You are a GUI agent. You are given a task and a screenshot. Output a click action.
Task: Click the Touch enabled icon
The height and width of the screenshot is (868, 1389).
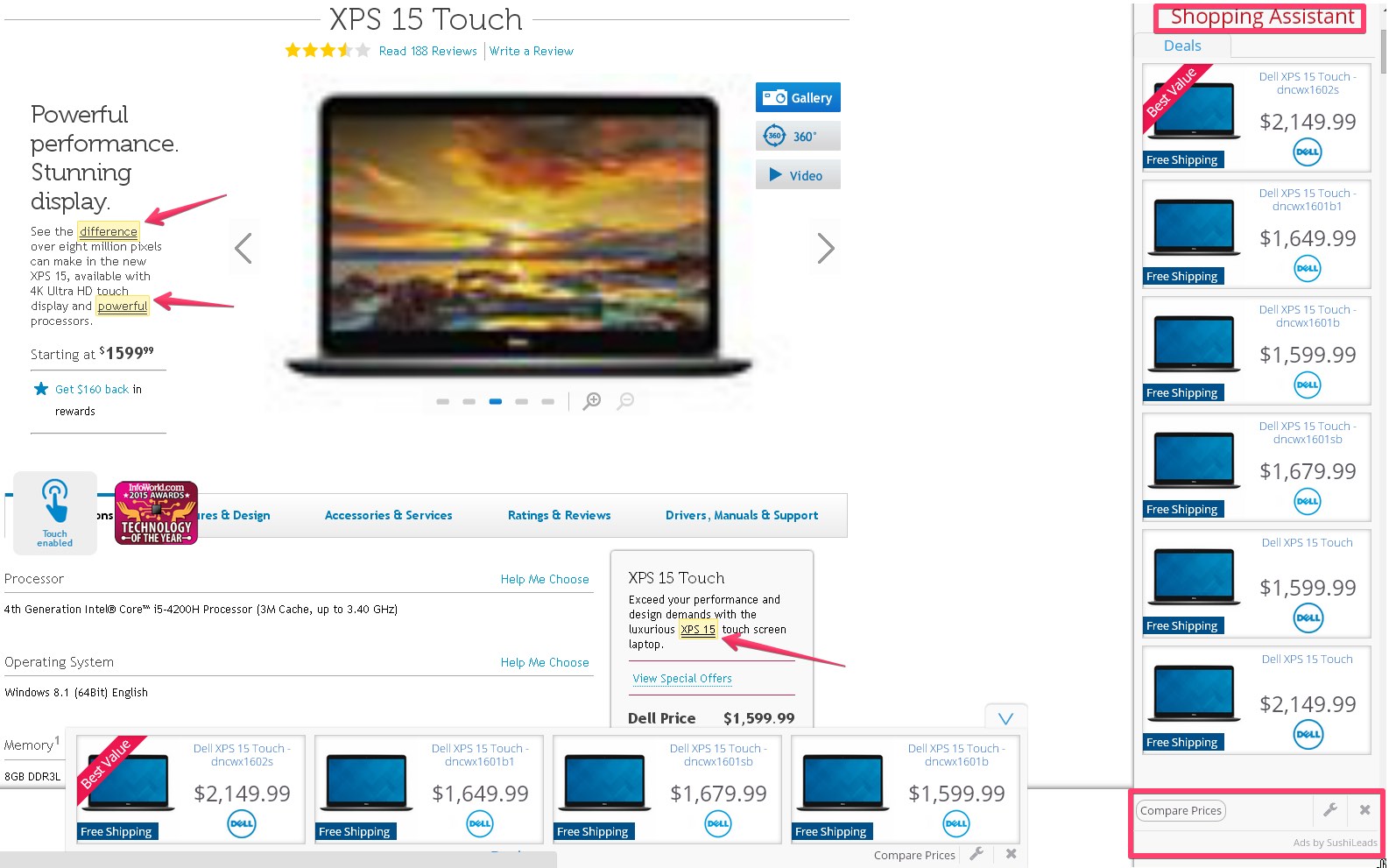pyautogui.click(x=54, y=512)
